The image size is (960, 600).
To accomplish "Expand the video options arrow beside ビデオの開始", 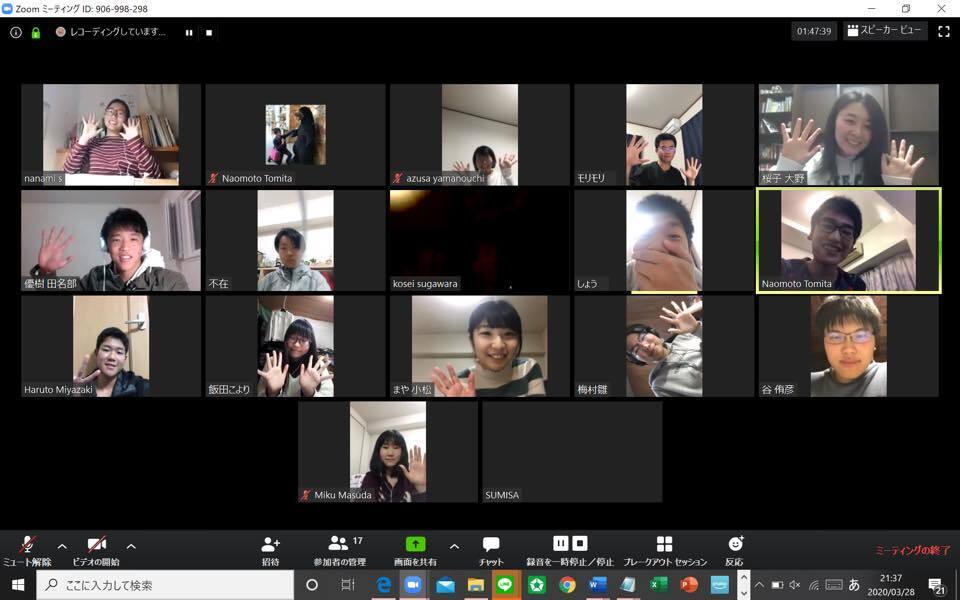I will pyautogui.click(x=131, y=546).
